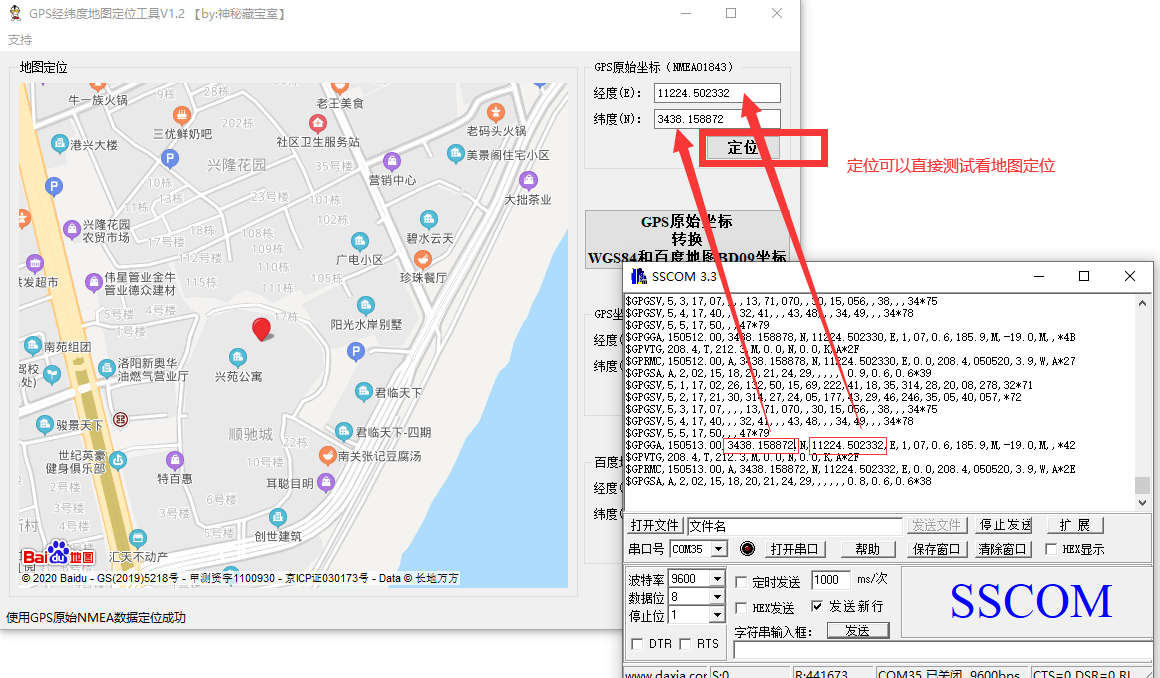Click the SSCOM log scrollbar thumb
Viewport: 1160px width, 678px height.
point(1143,485)
